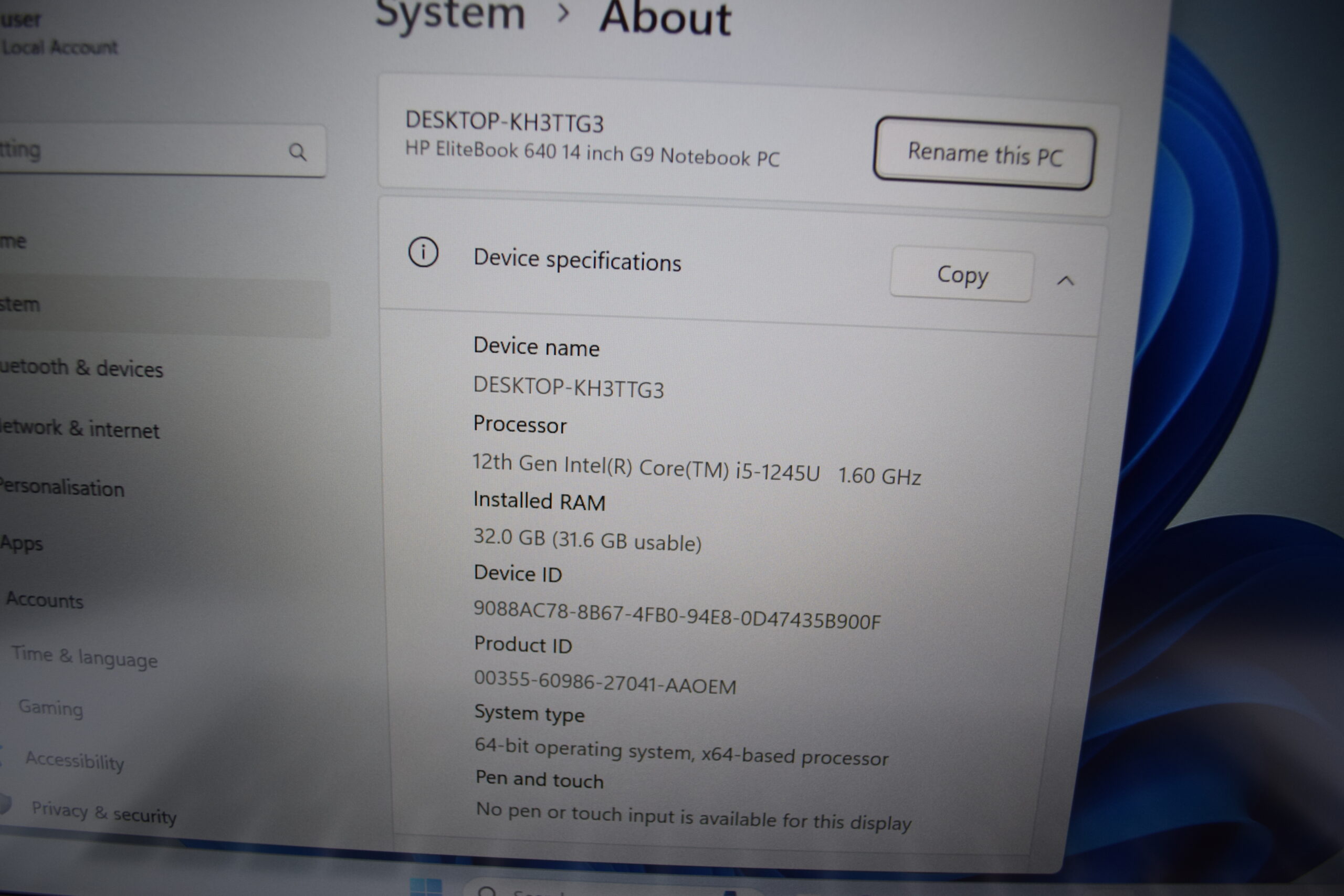Select the 64-bit operating system text

(x=681, y=752)
